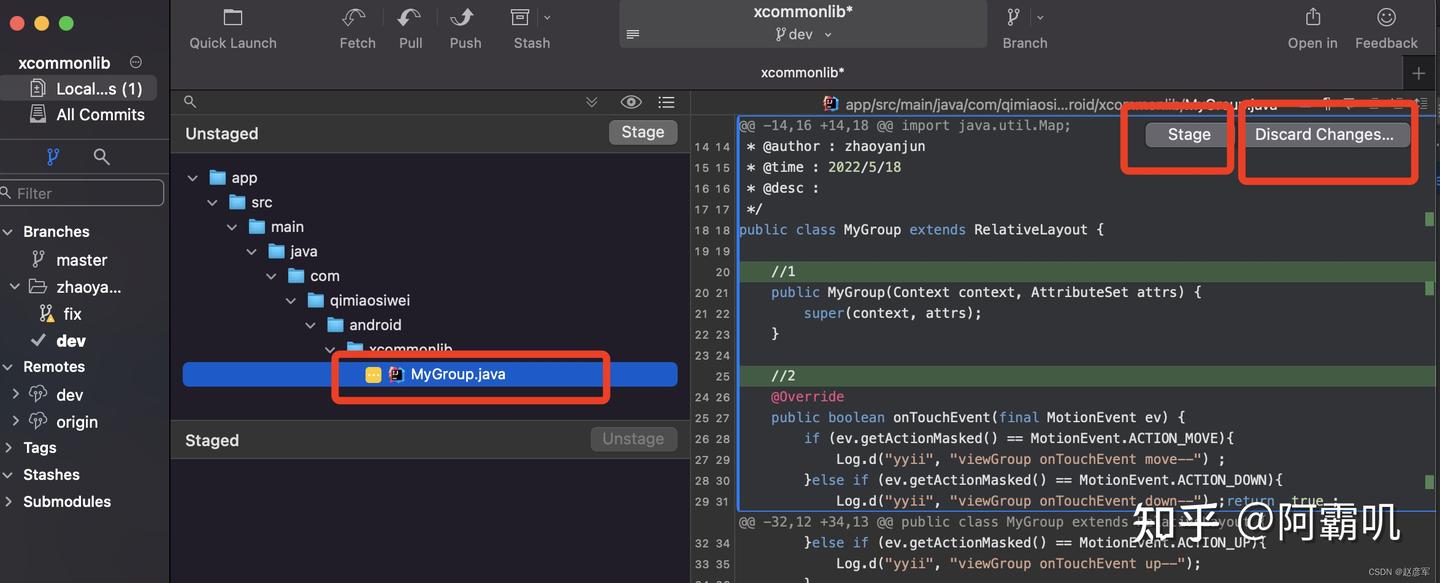
Task: Click the added line //2
Action: click(783, 376)
